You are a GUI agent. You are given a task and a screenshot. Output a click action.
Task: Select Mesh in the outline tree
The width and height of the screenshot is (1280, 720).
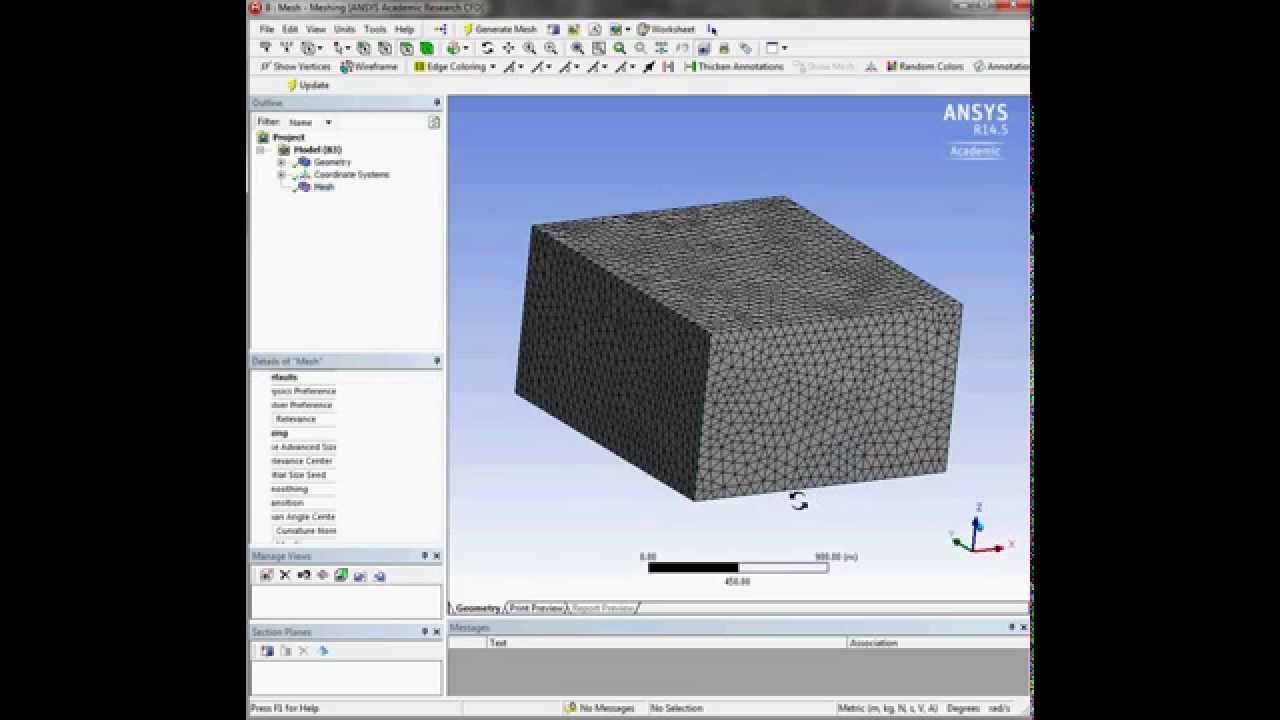(x=323, y=187)
